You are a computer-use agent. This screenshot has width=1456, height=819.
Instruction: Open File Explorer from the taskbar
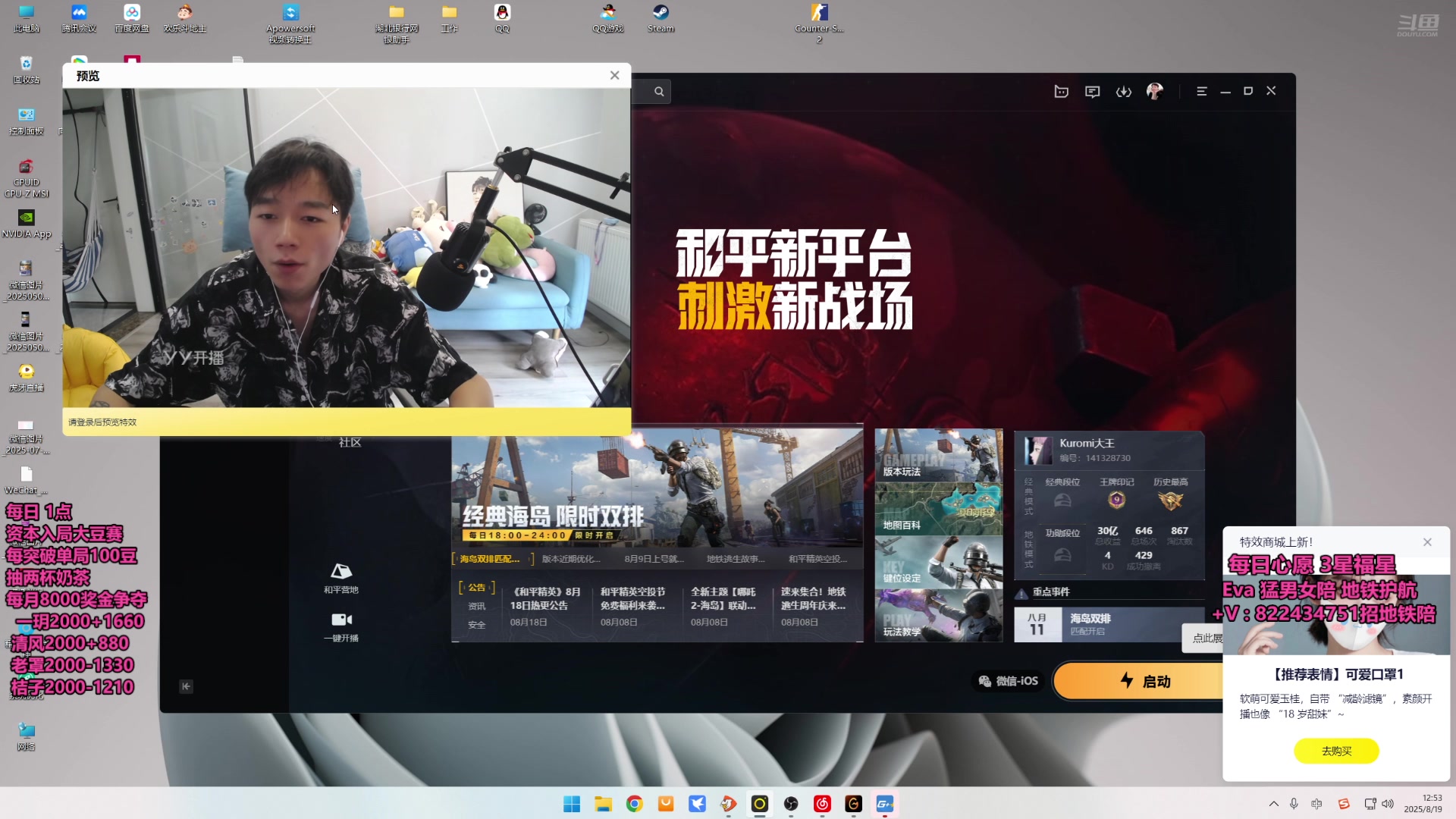point(603,804)
